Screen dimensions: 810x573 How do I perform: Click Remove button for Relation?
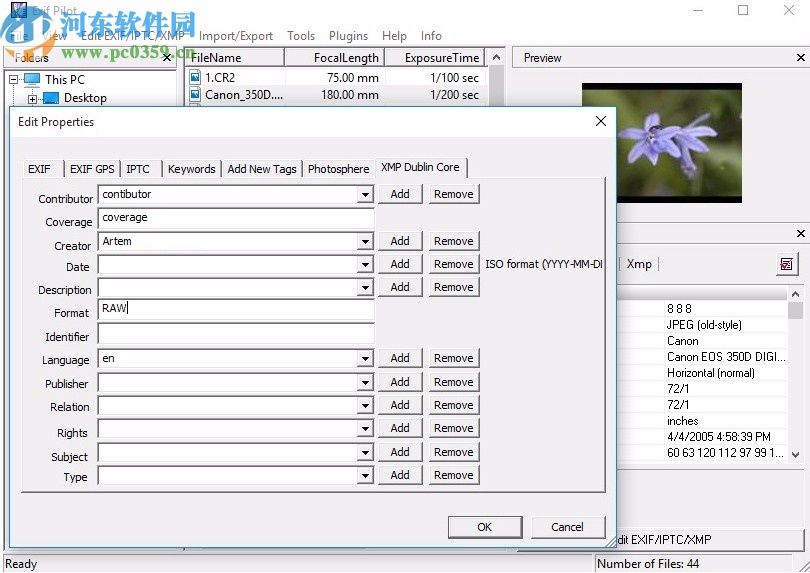(x=454, y=405)
